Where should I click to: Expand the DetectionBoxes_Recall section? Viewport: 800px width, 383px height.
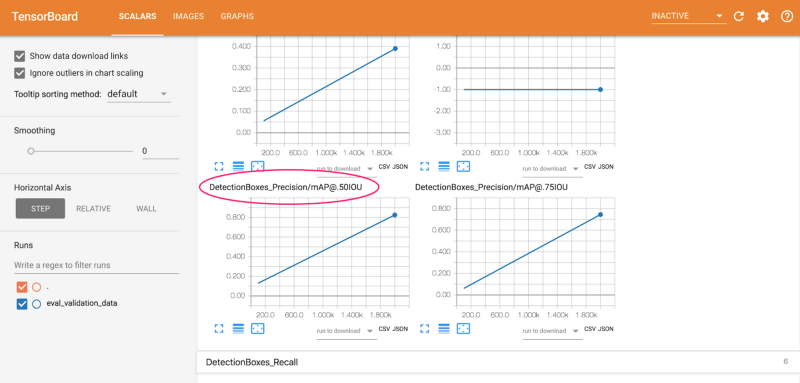click(498, 362)
